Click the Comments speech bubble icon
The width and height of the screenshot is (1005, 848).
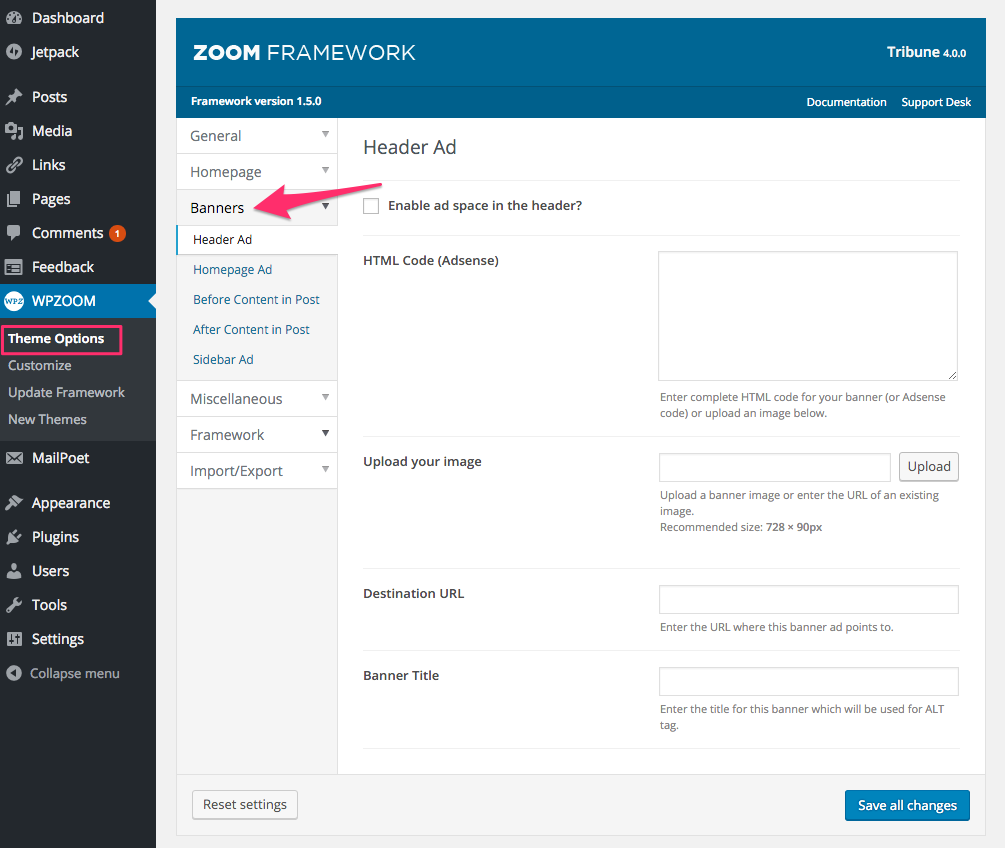(14, 233)
